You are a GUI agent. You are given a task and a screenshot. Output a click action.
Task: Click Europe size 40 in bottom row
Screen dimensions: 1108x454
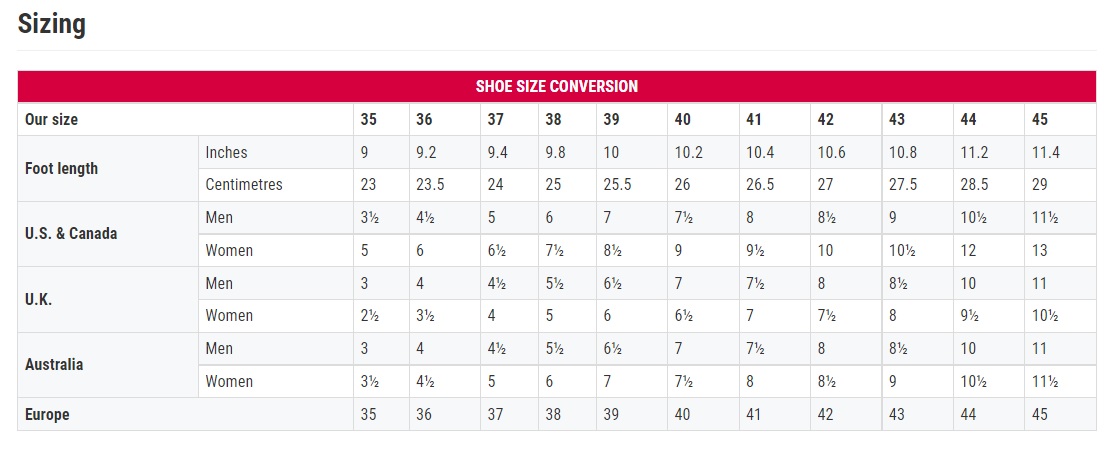(x=683, y=414)
